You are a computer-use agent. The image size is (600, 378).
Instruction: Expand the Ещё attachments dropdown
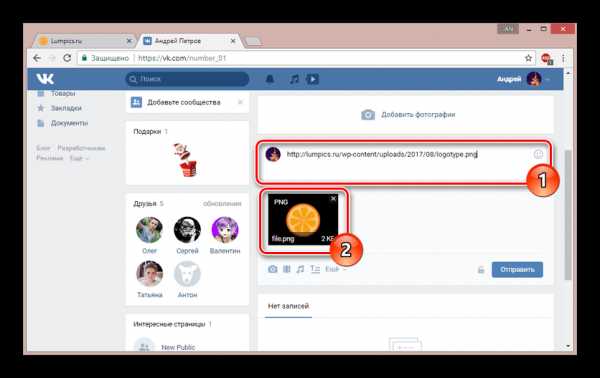pyautogui.click(x=336, y=269)
